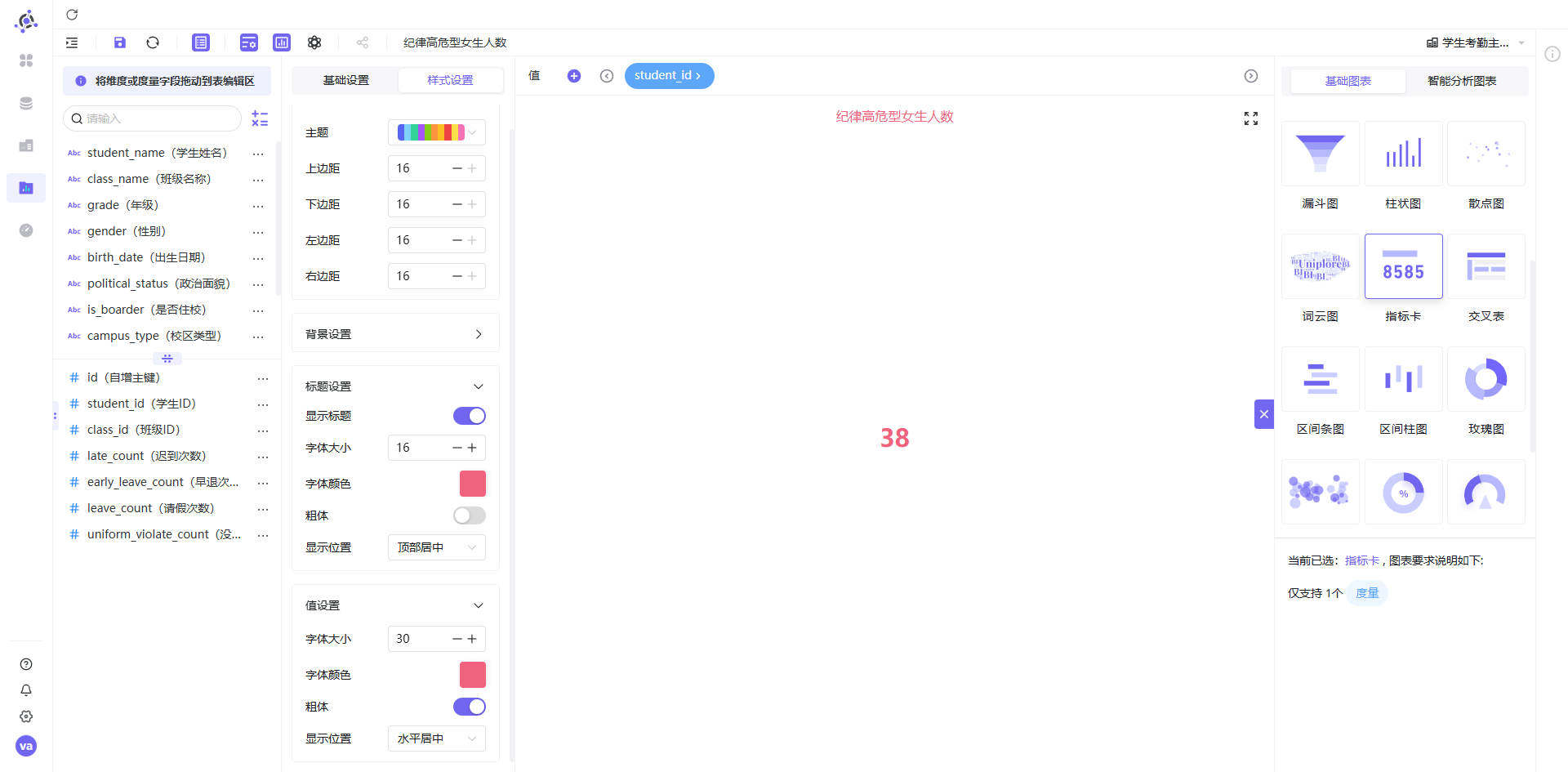
Task: Expand the 背景设置 section
Action: (x=395, y=334)
